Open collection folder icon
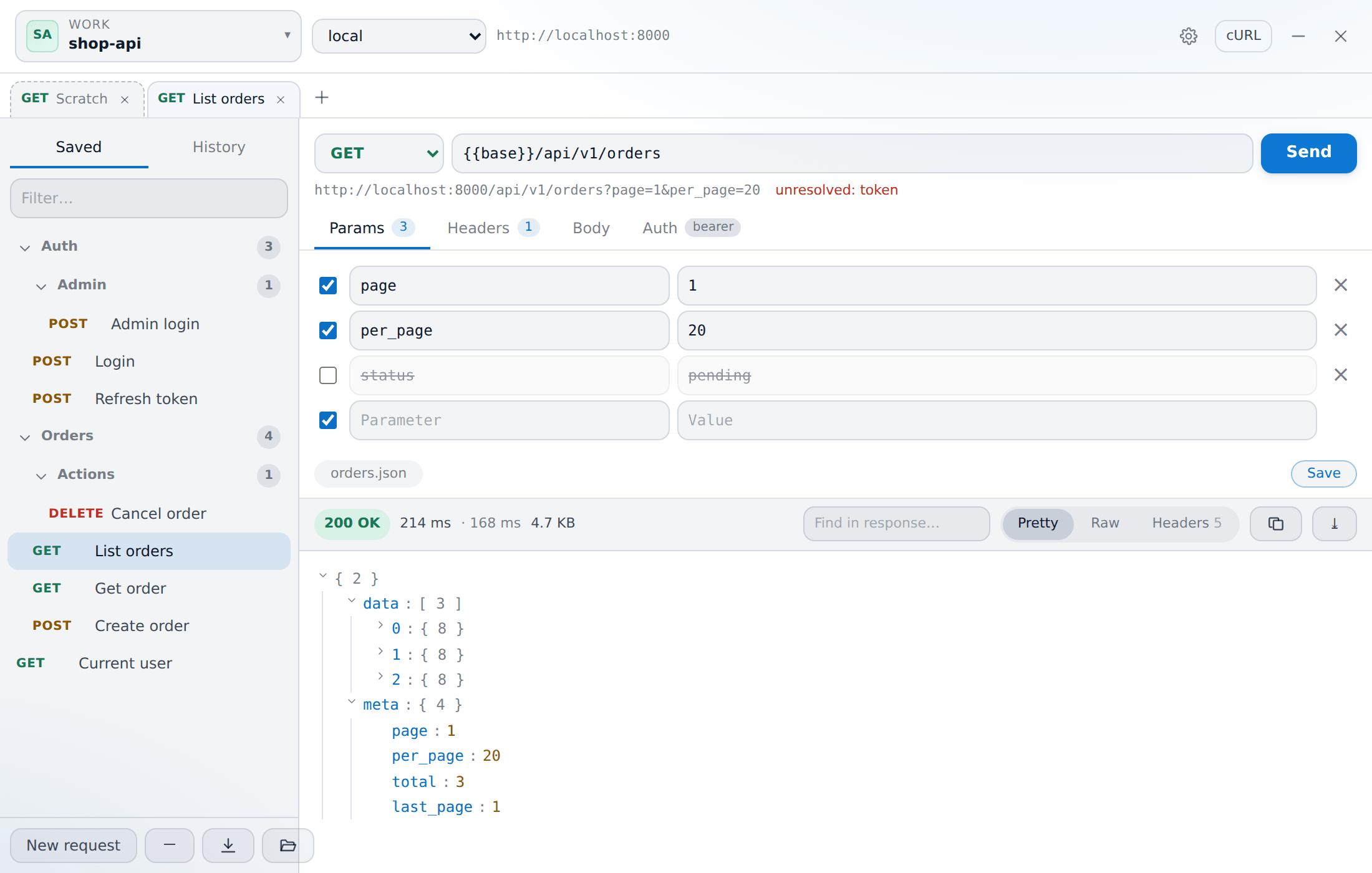 point(287,845)
